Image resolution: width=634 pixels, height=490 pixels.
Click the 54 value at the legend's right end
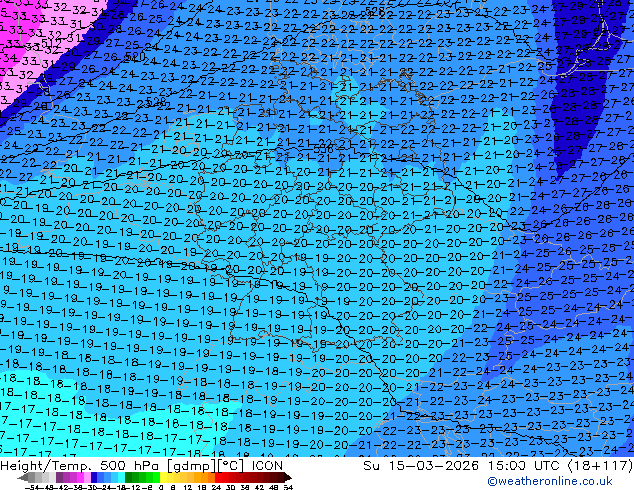pos(288,487)
